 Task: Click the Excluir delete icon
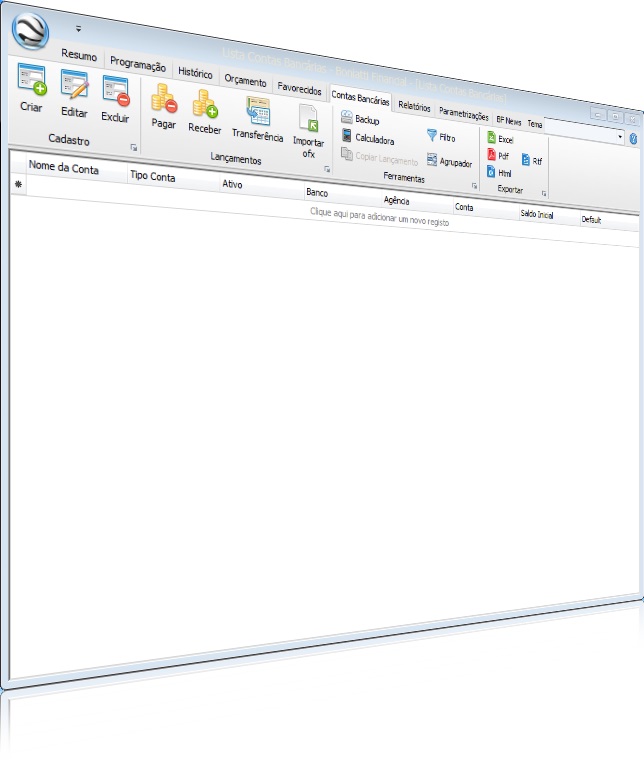pyautogui.click(x=116, y=91)
